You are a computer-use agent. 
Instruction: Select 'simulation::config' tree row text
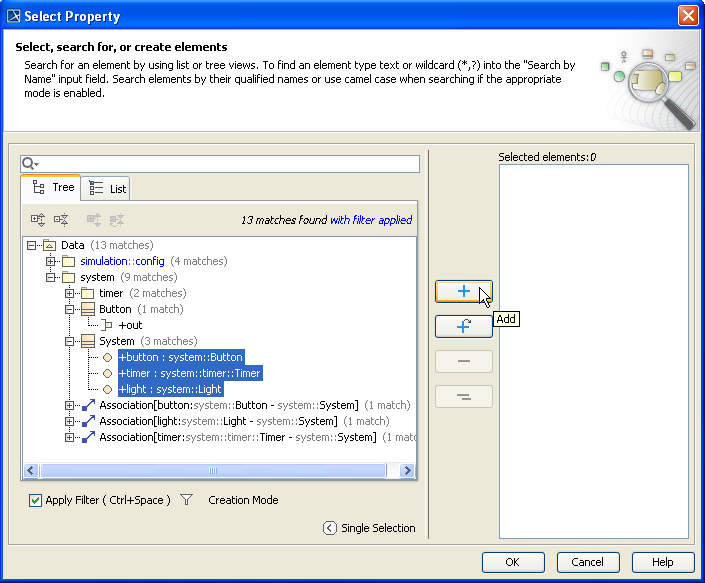click(122, 261)
